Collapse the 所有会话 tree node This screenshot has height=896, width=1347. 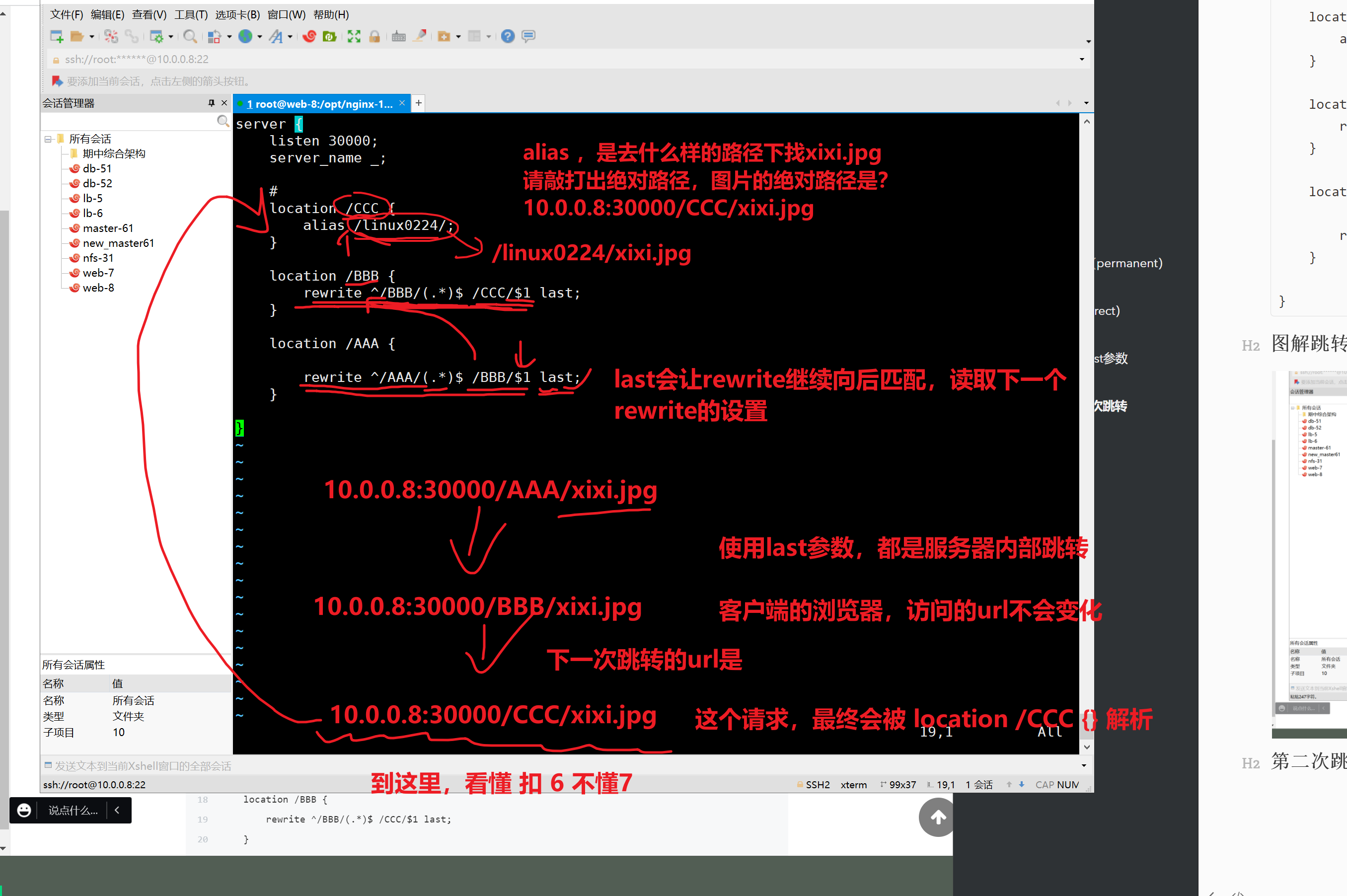coord(49,139)
